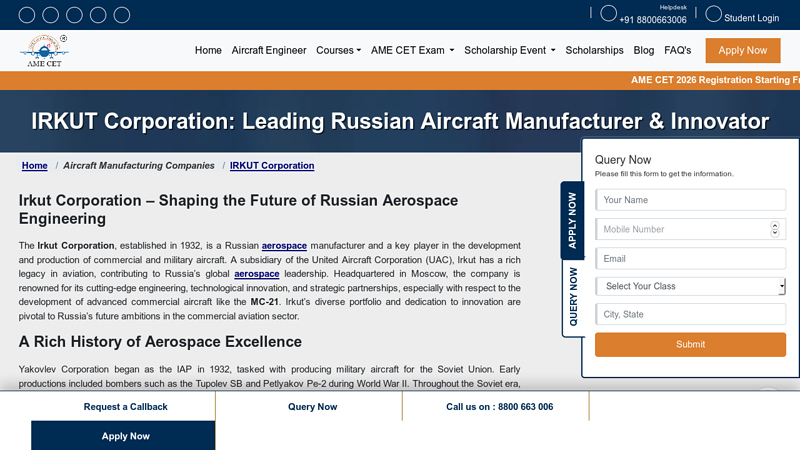The width and height of the screenshot is (800, 450).
Task: Click the fourth social media circle icon
Action: pyautogui.click(x=98, y=15)
